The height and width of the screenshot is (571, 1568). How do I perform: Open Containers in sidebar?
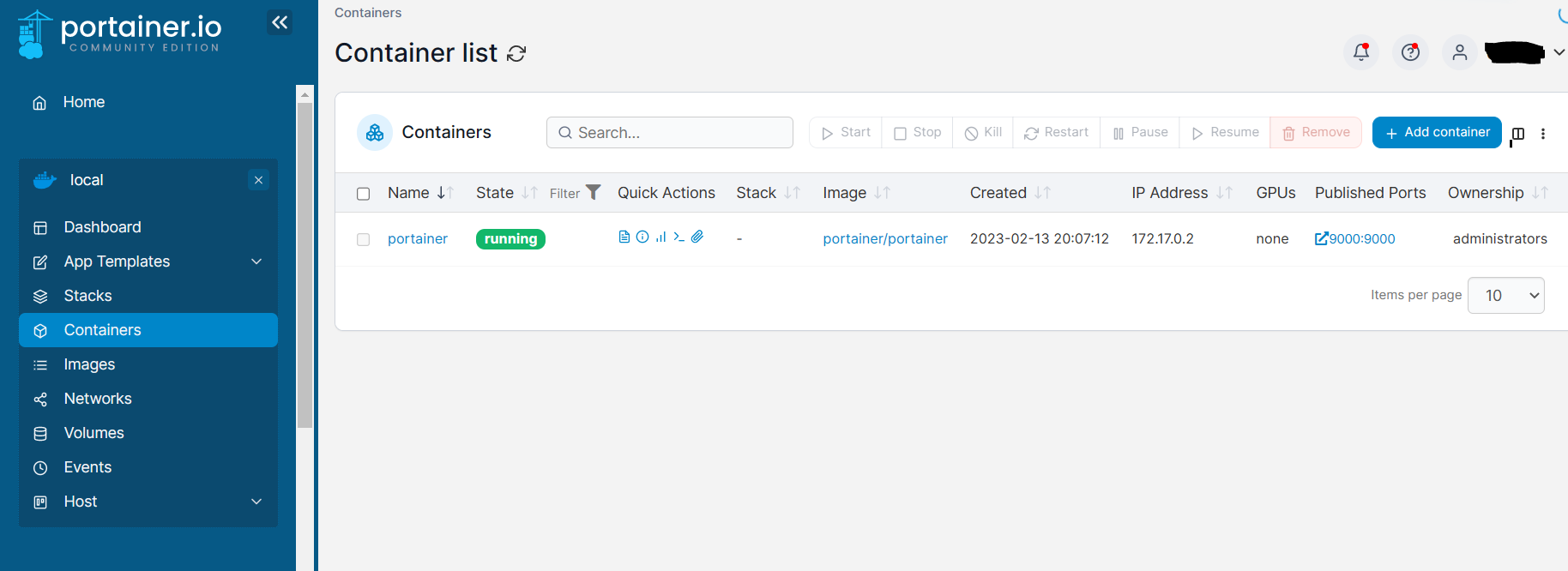pyautogui.click(x=148, y=330)
